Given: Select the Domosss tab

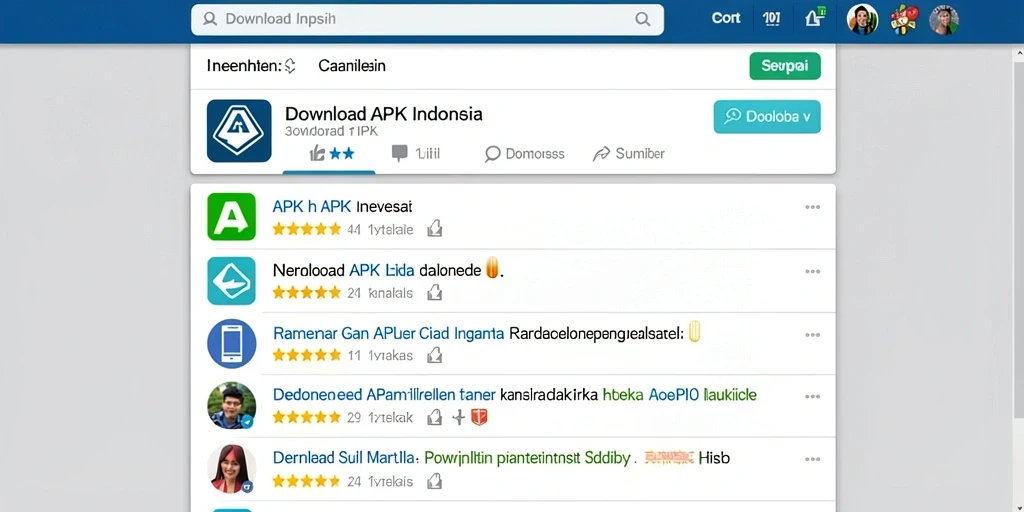Looking at the screenshot, I should (x=524, y=154).
